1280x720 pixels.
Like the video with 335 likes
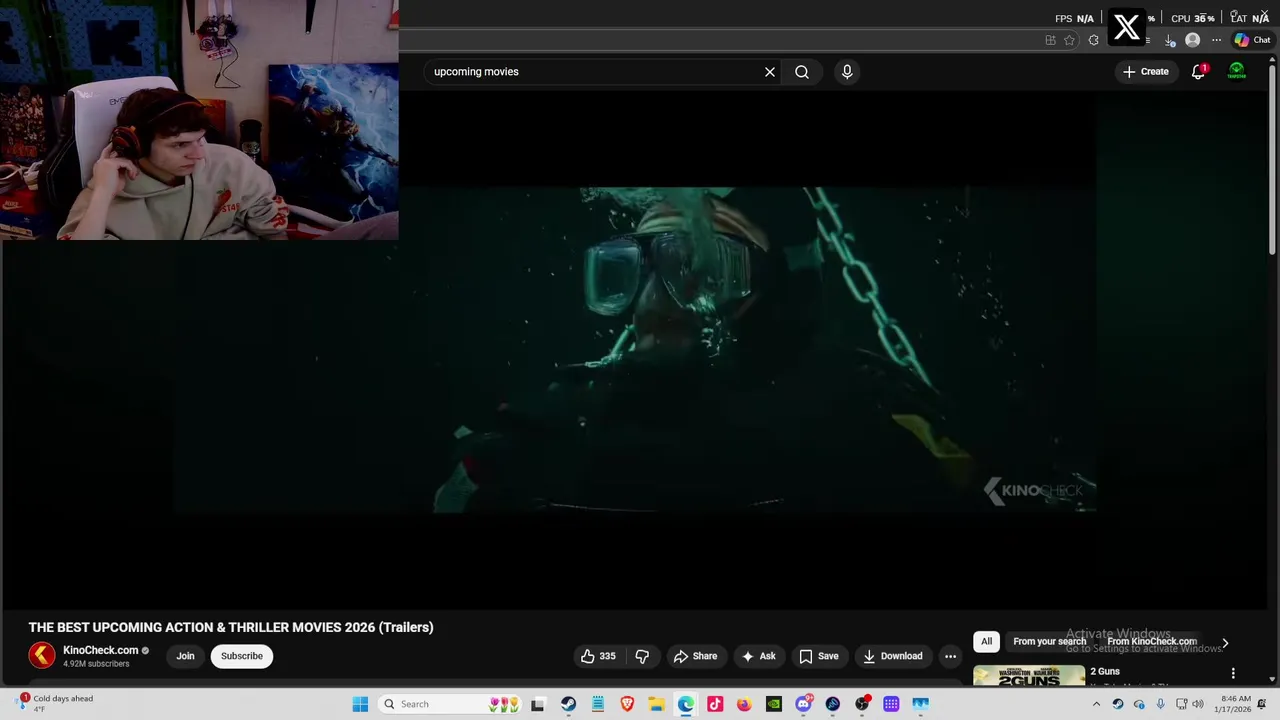pos(598,656)
